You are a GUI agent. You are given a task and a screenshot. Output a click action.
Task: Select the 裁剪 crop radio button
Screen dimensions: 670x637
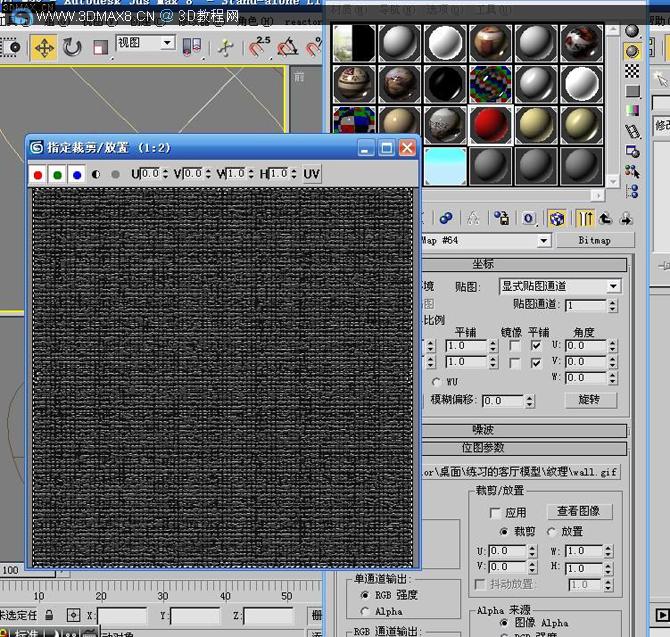tap(504, 531)
